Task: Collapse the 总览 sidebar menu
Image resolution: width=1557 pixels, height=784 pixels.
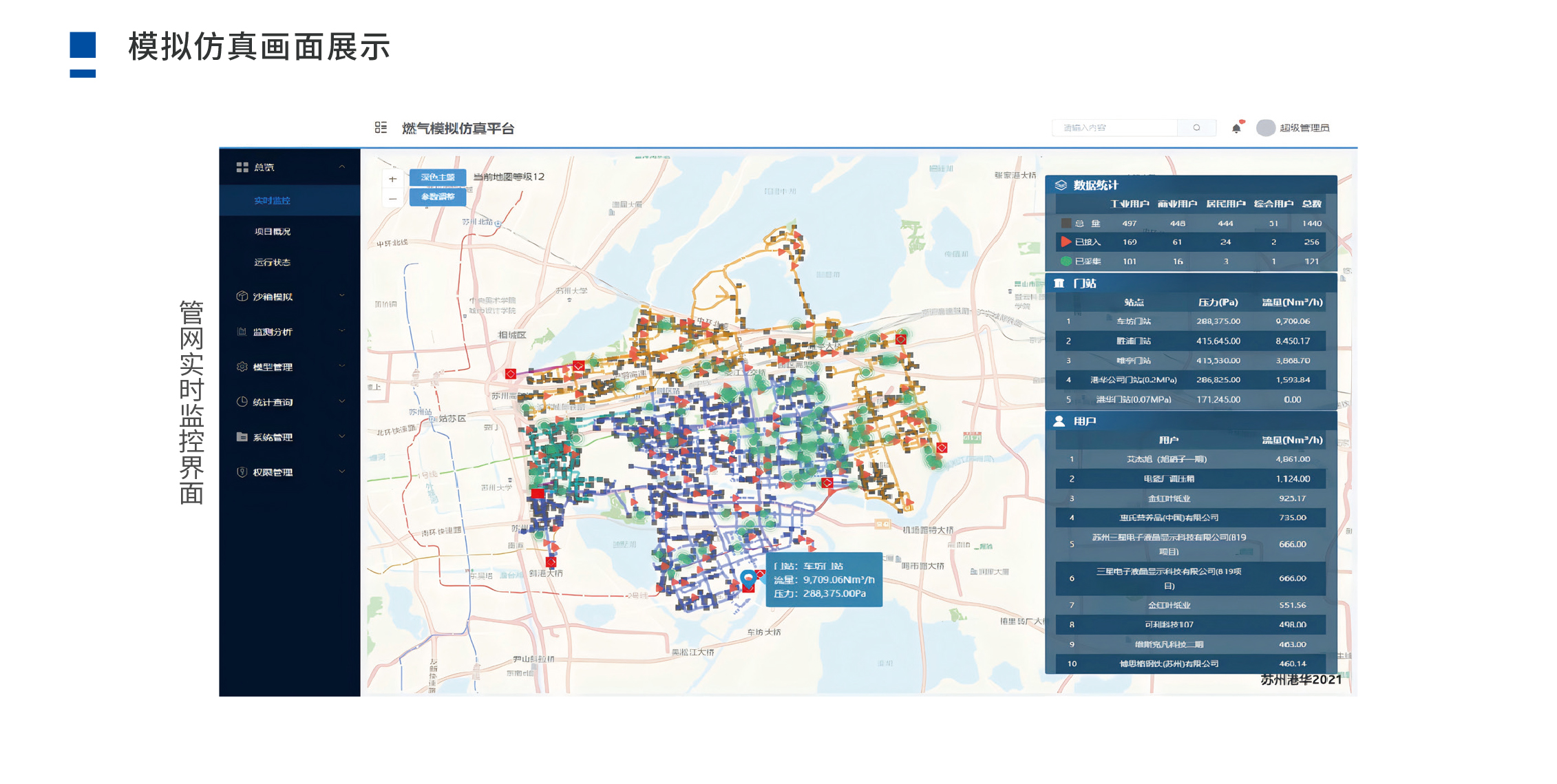Action: point(342,167)
